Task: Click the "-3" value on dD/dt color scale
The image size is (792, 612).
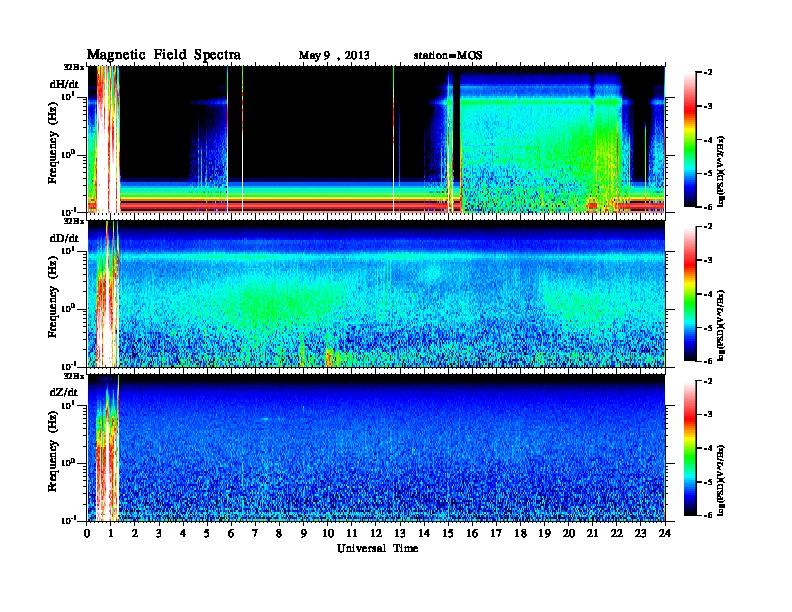Action: tap(708, 260)
